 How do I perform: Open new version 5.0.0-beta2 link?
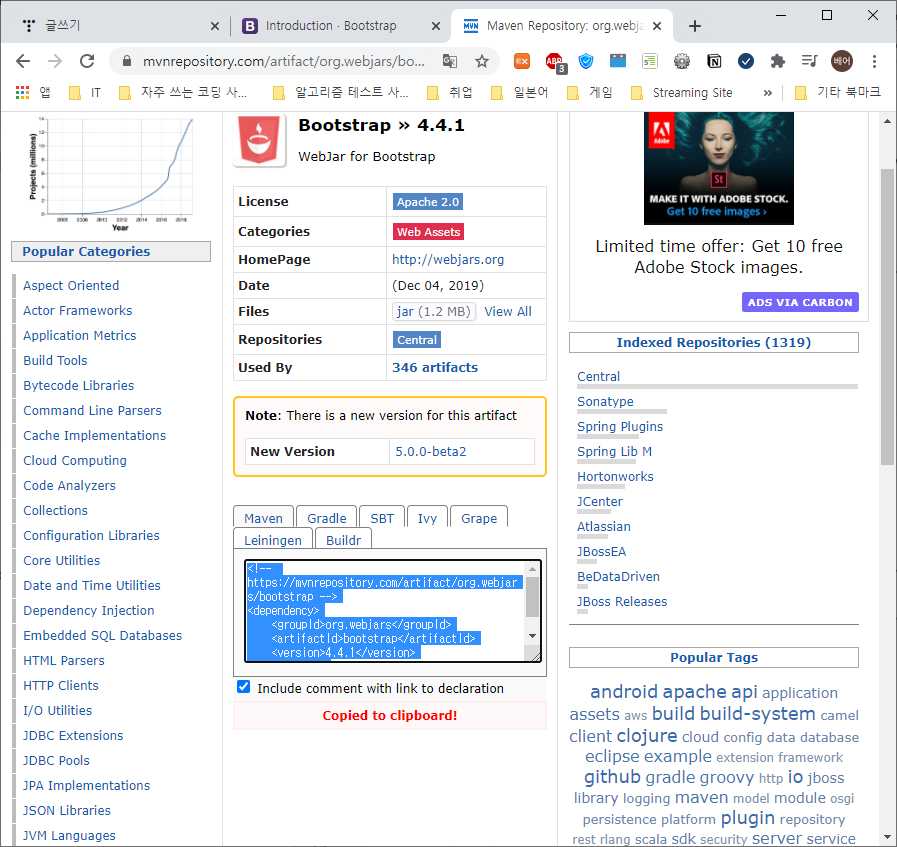tap(431, 451)
